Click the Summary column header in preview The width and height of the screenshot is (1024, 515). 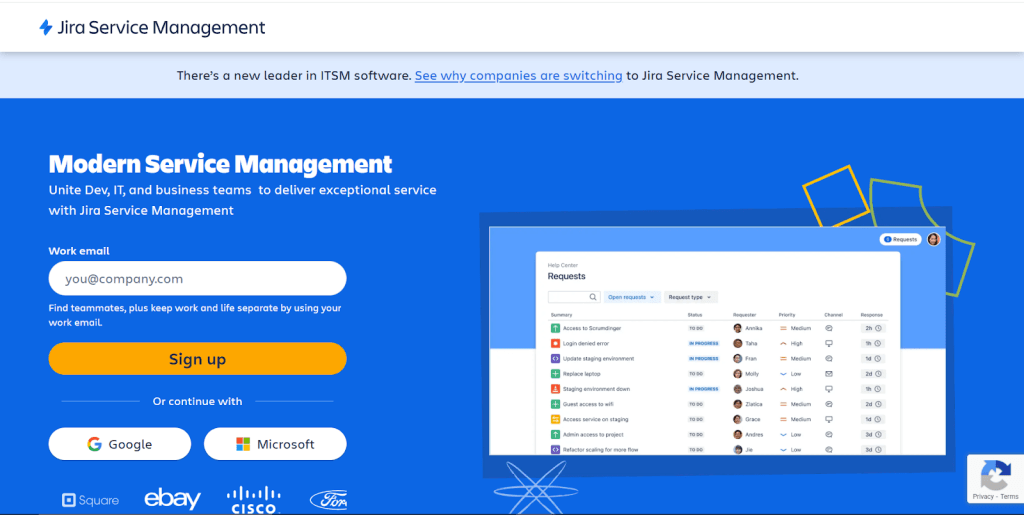click(x=561, y=315)
